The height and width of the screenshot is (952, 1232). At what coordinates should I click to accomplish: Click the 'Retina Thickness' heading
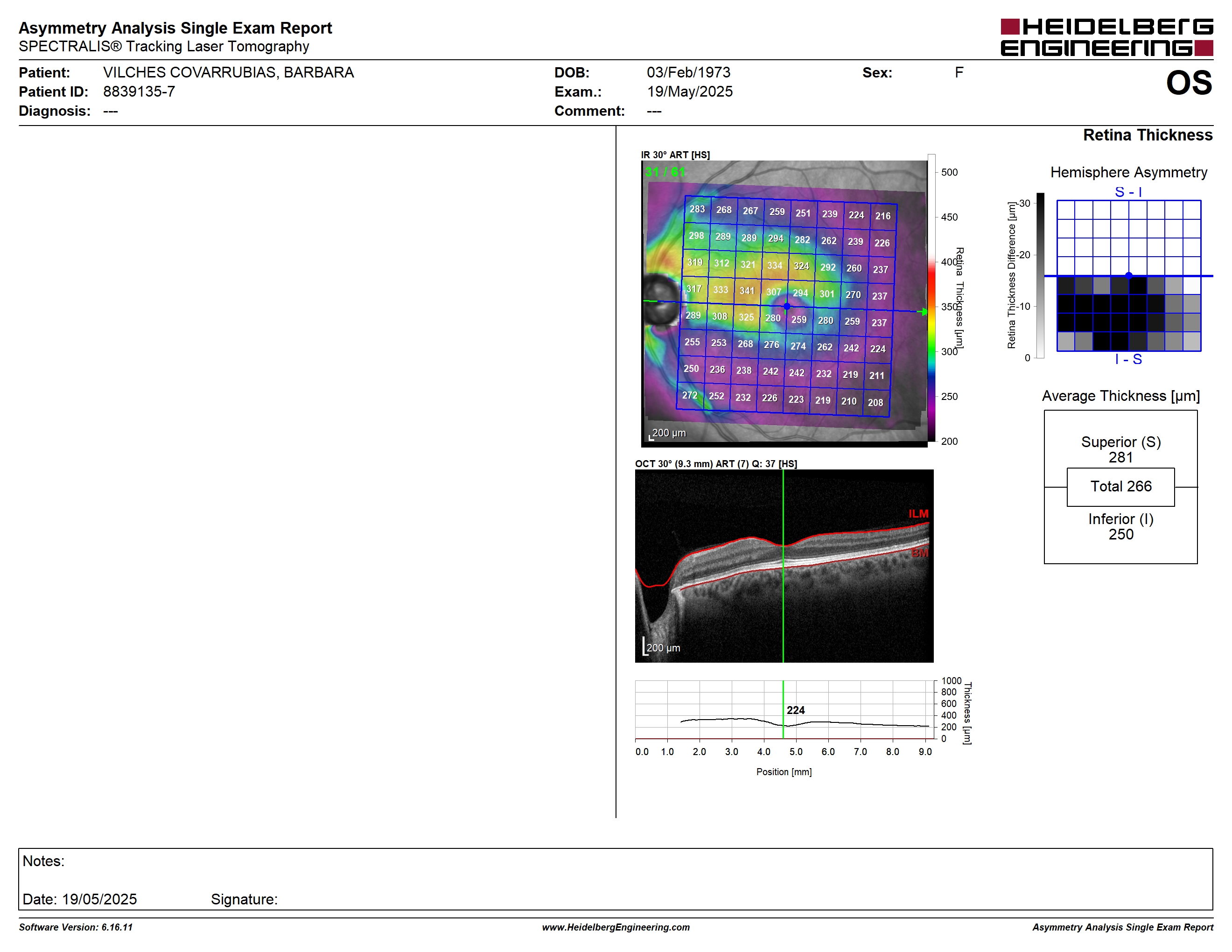click(x=1148, y=135)
